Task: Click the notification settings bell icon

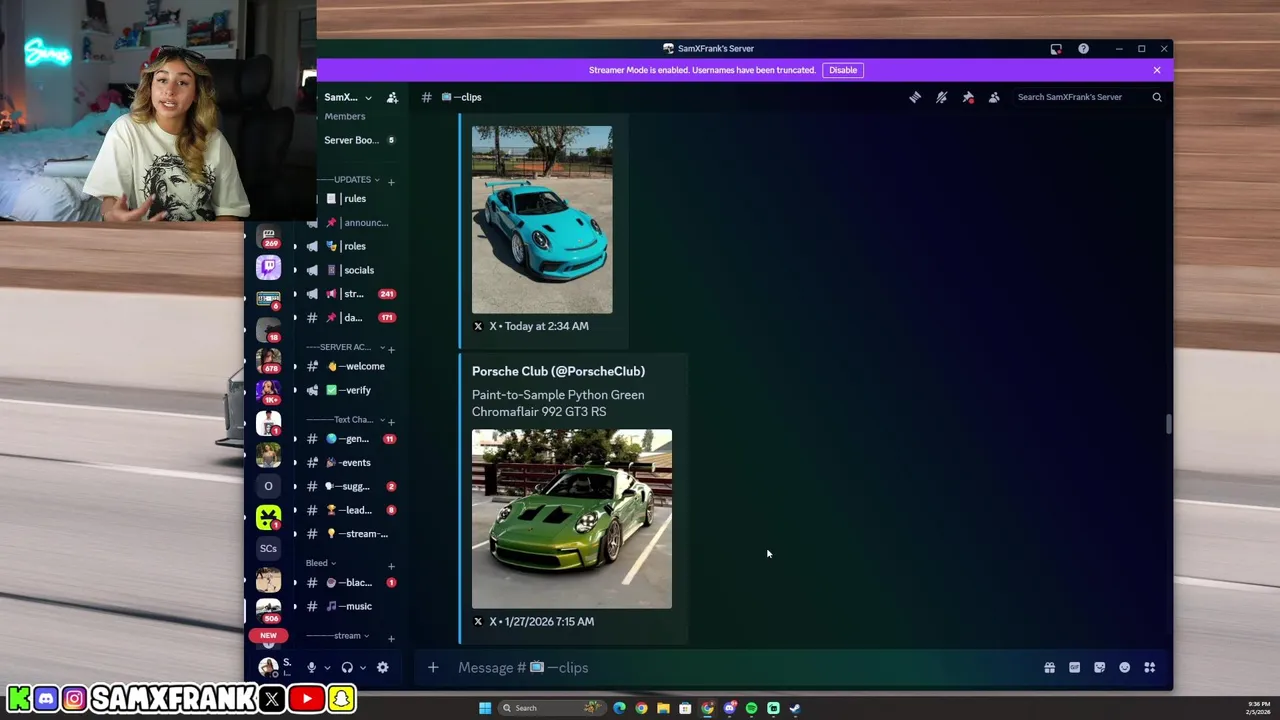Action: pos(941,97)
